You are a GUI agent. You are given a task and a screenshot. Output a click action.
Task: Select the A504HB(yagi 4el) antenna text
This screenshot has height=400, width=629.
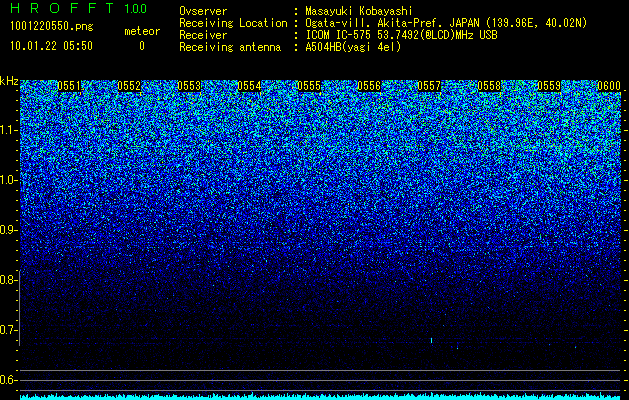(x=353, y=47)
